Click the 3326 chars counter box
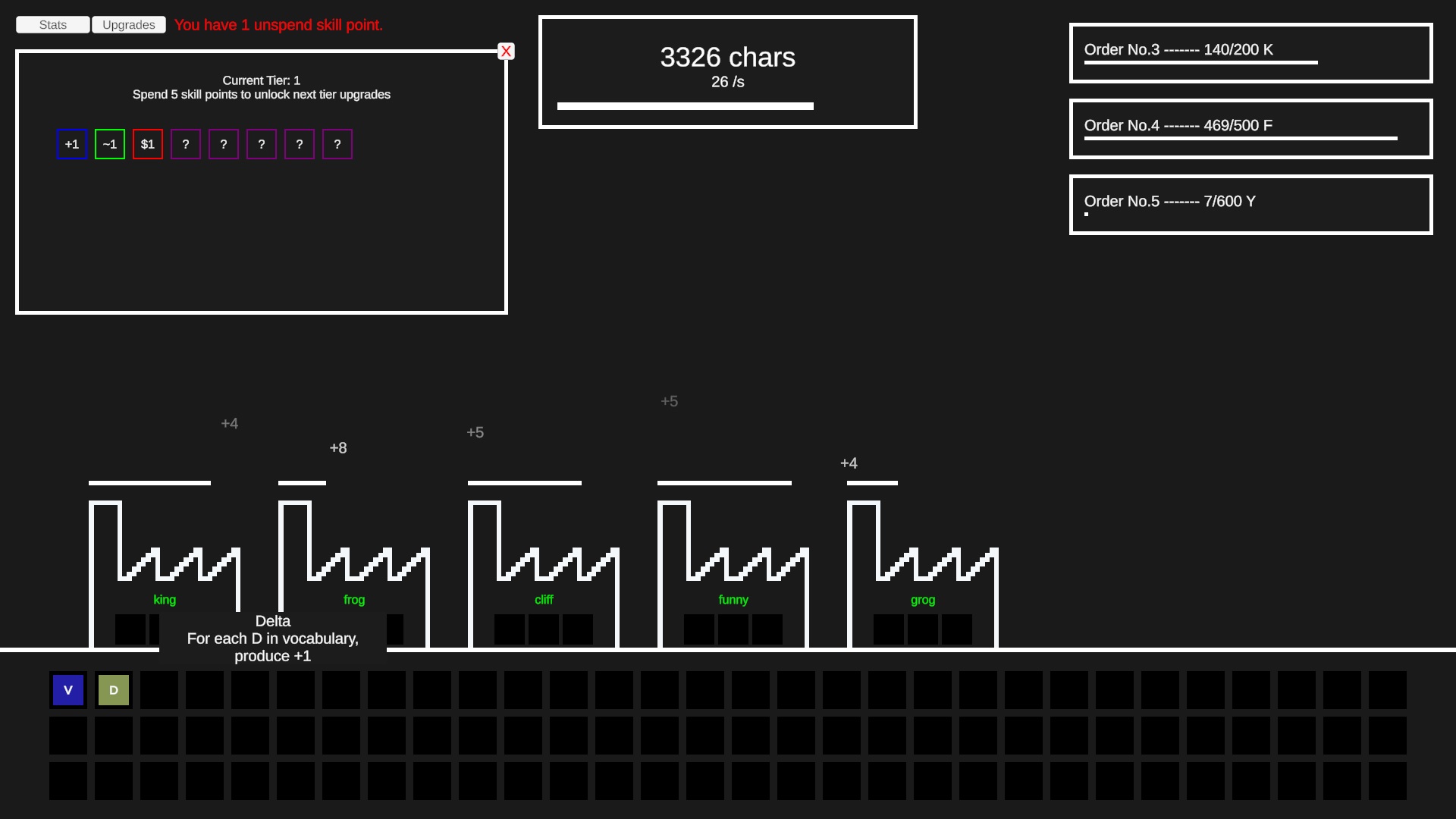Viewport: 1456px width, 819px height. 728,72
